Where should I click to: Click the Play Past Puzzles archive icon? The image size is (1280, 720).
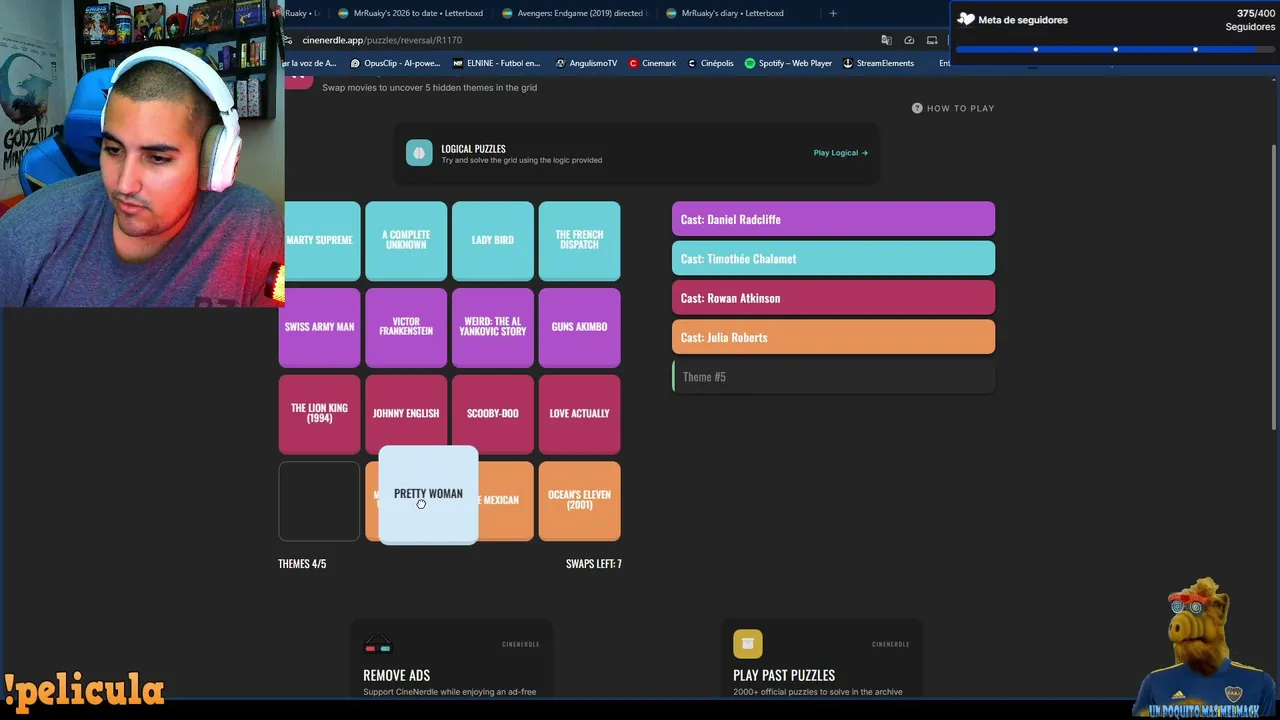747,644
